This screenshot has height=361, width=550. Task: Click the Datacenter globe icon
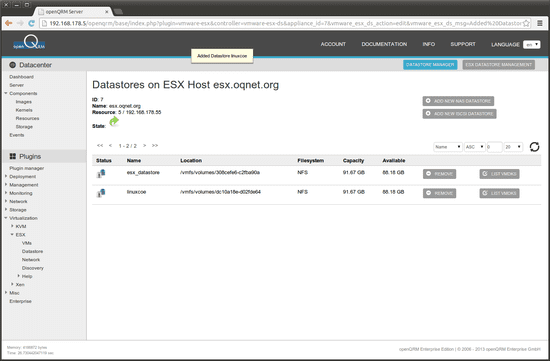point(13,65)
